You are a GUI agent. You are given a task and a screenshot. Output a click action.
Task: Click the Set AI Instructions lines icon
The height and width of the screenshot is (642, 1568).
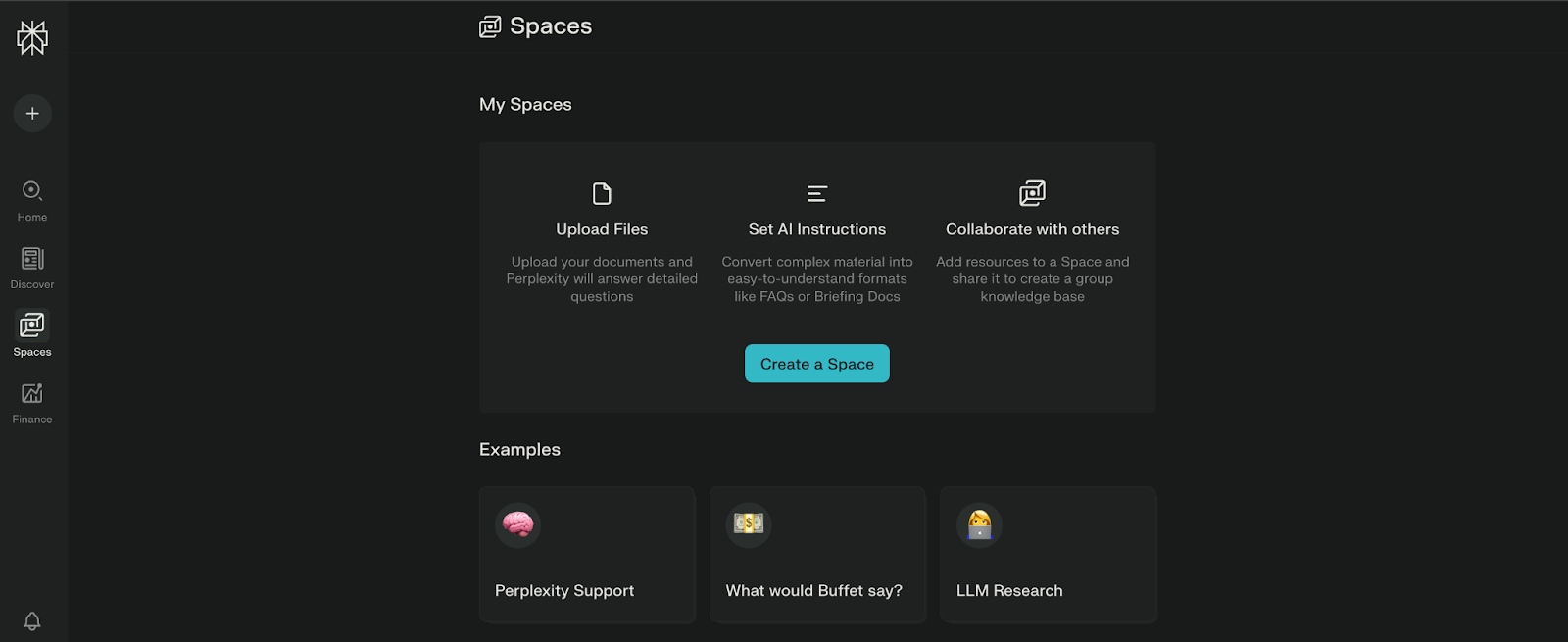817,193
